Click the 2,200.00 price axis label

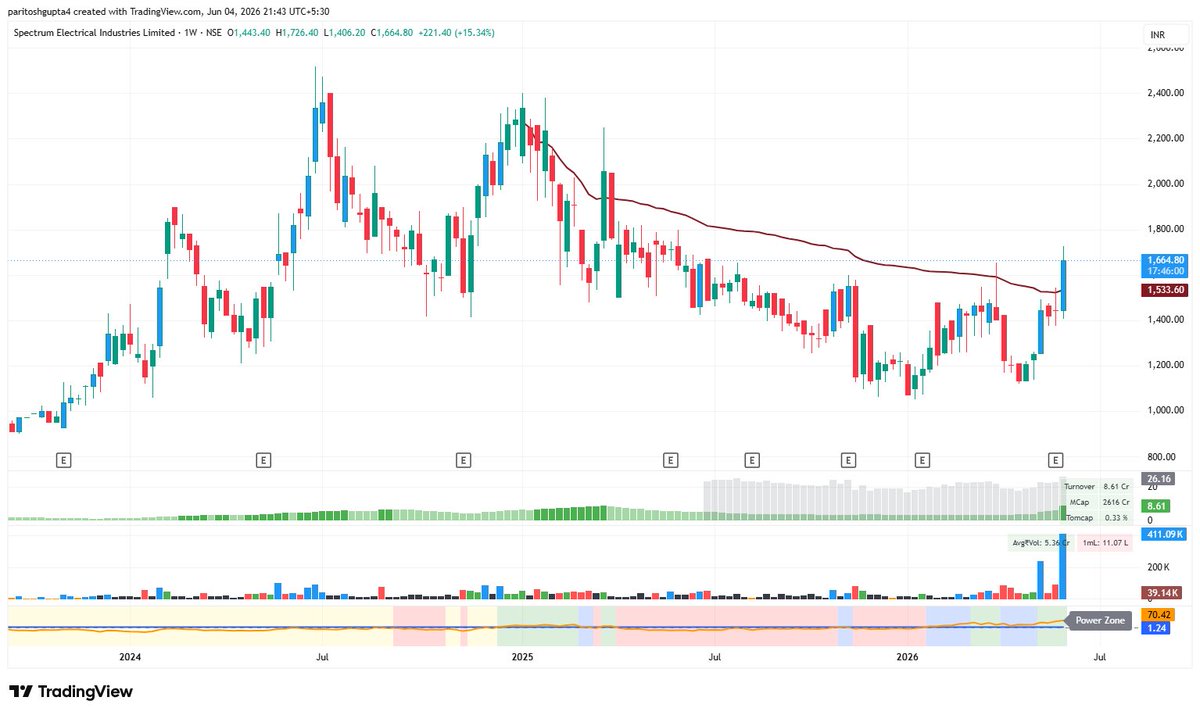coord(1165,138)
